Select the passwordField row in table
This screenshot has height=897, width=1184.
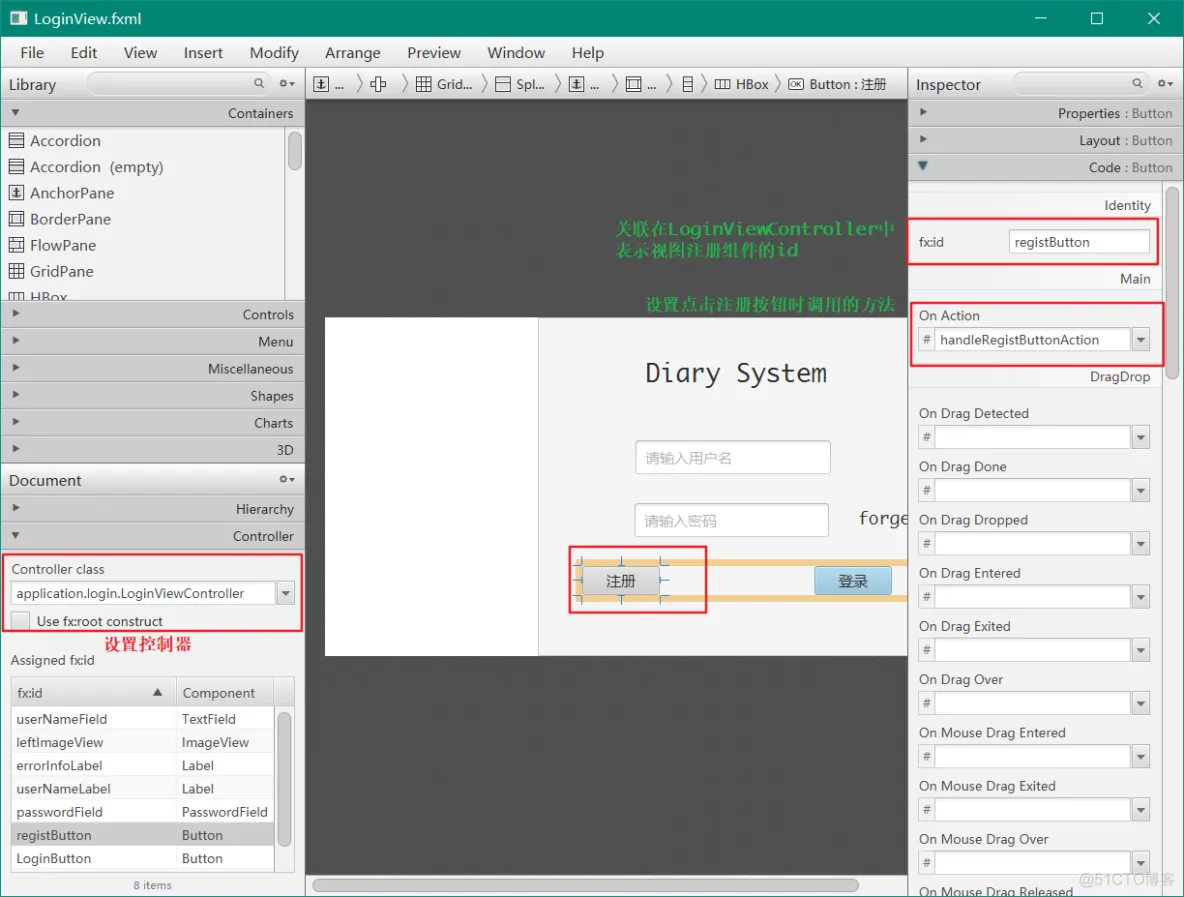(x=143, y=812)
